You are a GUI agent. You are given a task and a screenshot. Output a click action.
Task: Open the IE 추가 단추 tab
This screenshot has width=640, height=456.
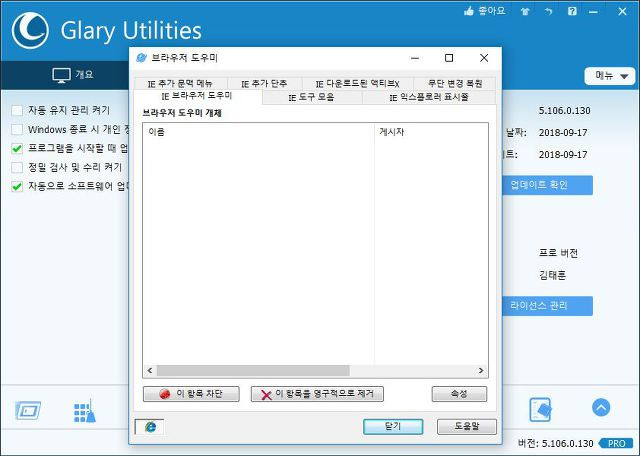click(x=264, y=84)
